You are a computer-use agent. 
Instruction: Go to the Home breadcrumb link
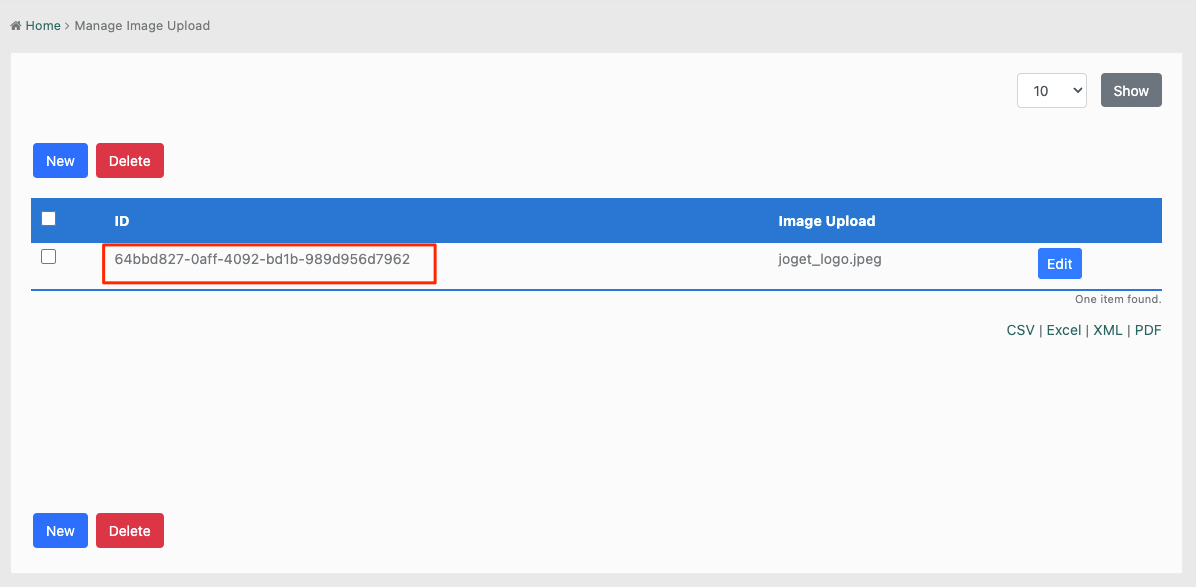tap(43, 26)
